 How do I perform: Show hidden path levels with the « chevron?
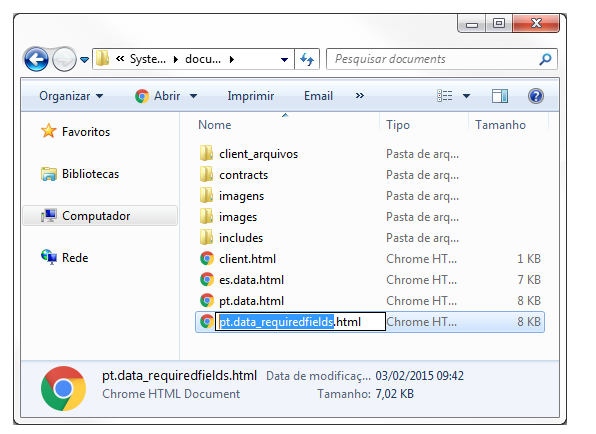tap(120, 59)
